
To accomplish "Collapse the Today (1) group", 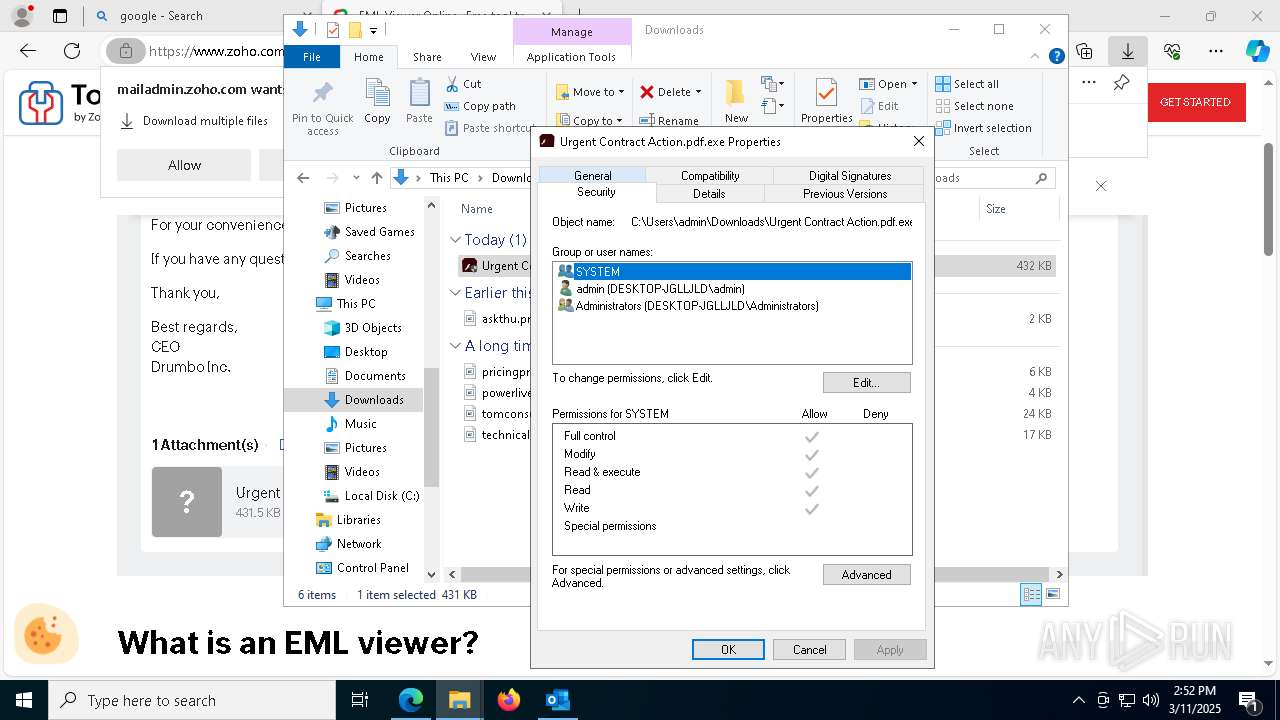I will coord(455,240).
